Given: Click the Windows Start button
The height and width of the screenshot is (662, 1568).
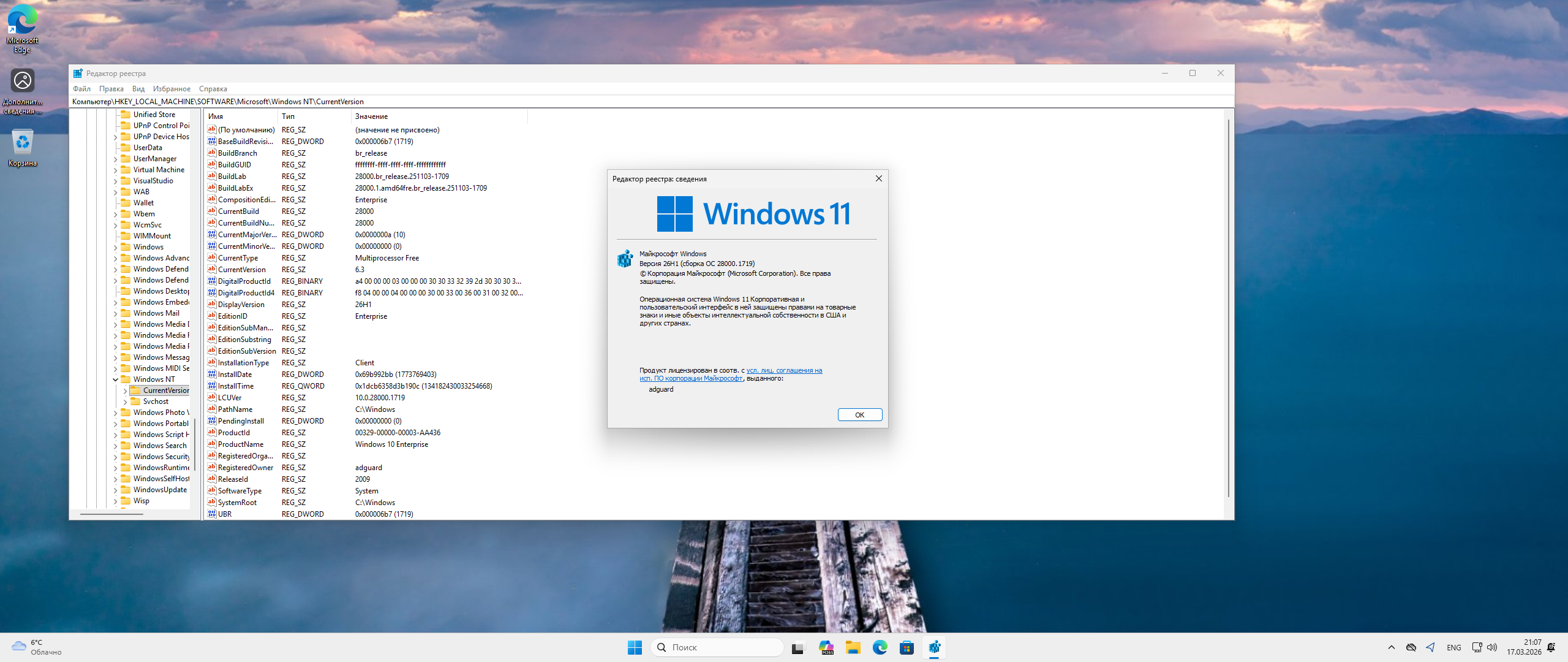Looking at the screenshot, I should pyautogui.click(x=635, y=647).
